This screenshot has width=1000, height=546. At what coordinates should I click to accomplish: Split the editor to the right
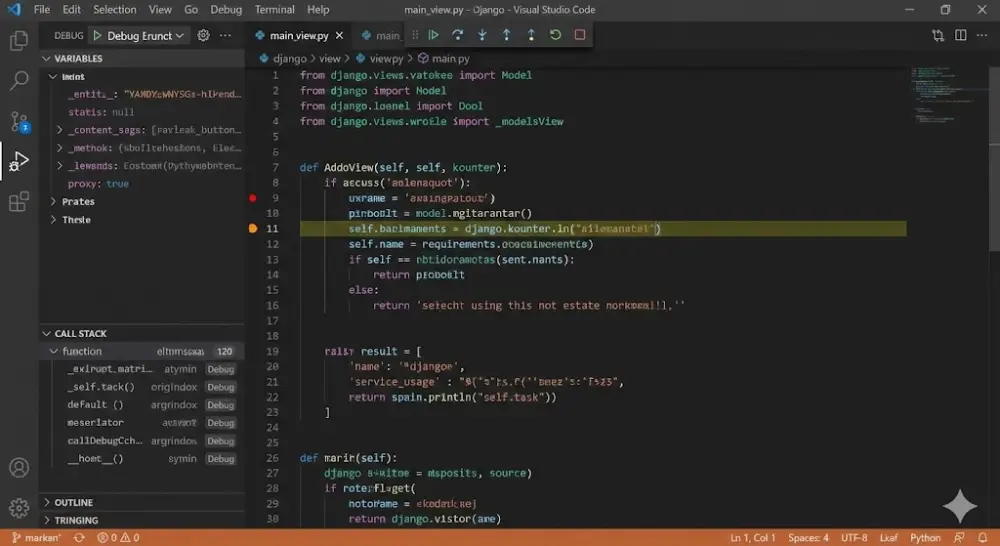pos(960,36)
